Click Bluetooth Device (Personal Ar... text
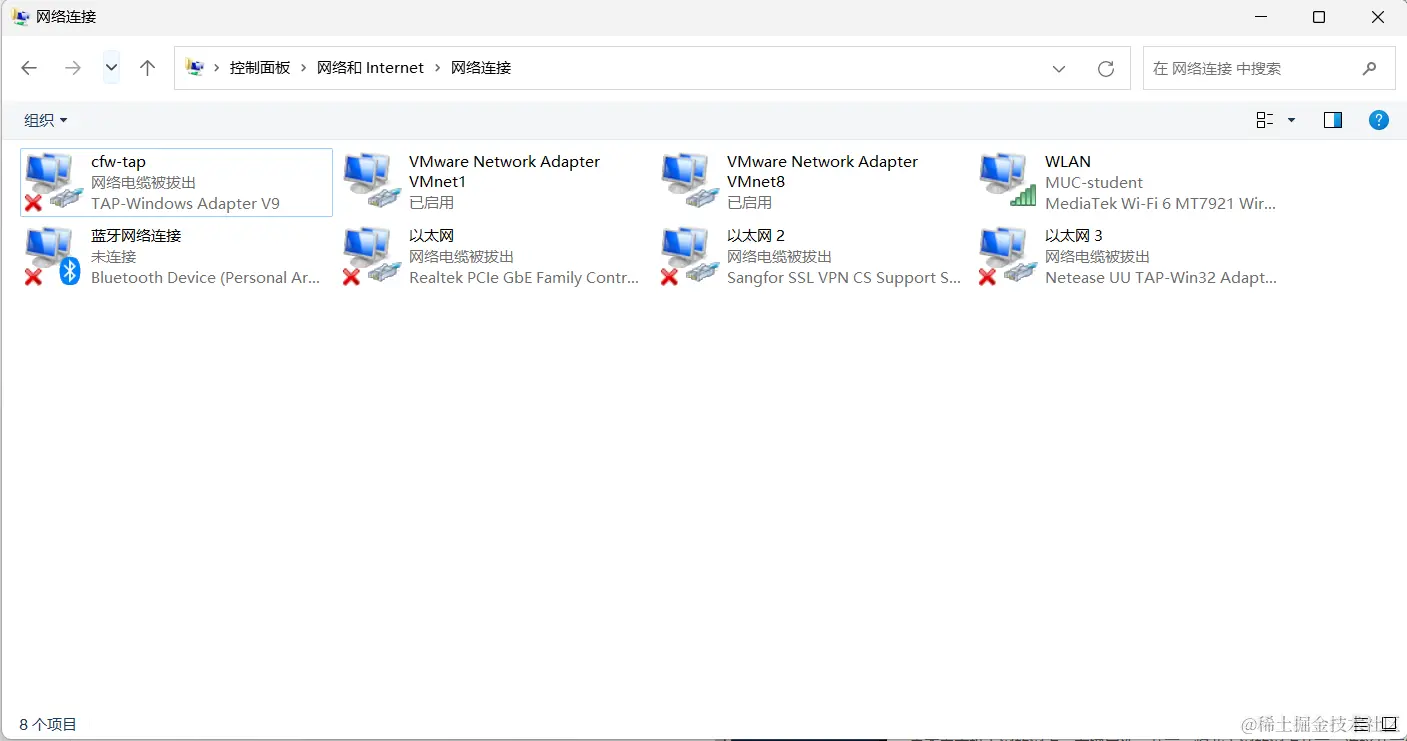 pyautogui.click(x=205, y=278)
